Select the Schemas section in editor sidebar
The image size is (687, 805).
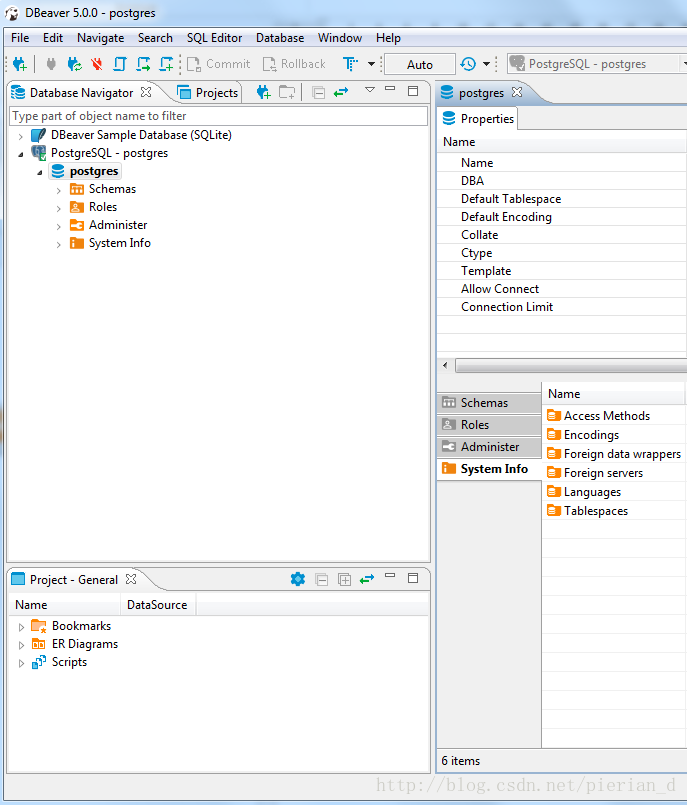tap(489, 402)
